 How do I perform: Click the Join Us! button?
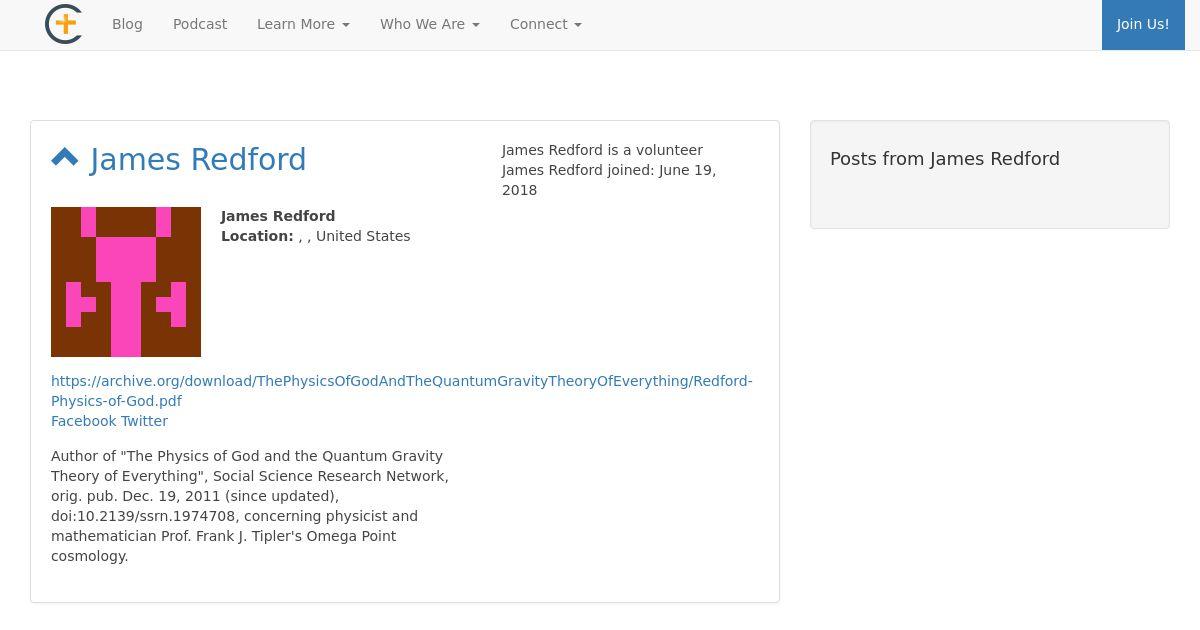click(1143, 24)
